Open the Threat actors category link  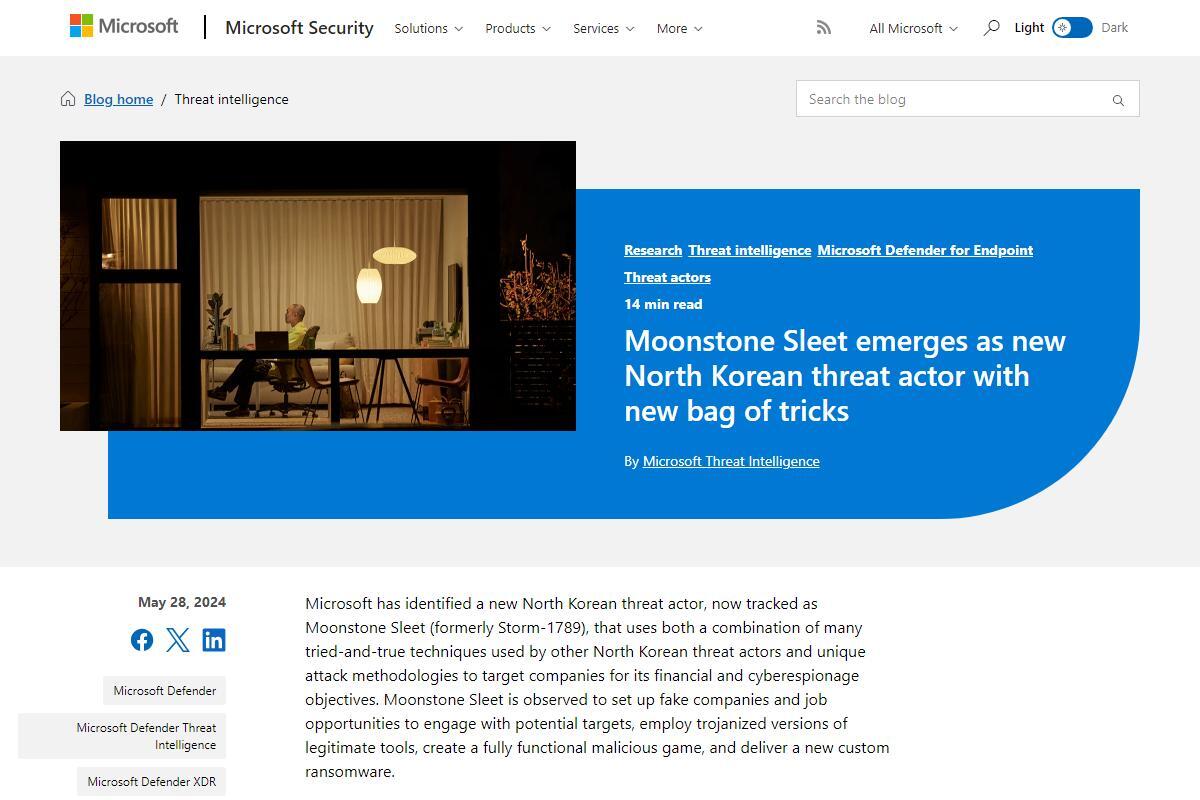point(667,277)
